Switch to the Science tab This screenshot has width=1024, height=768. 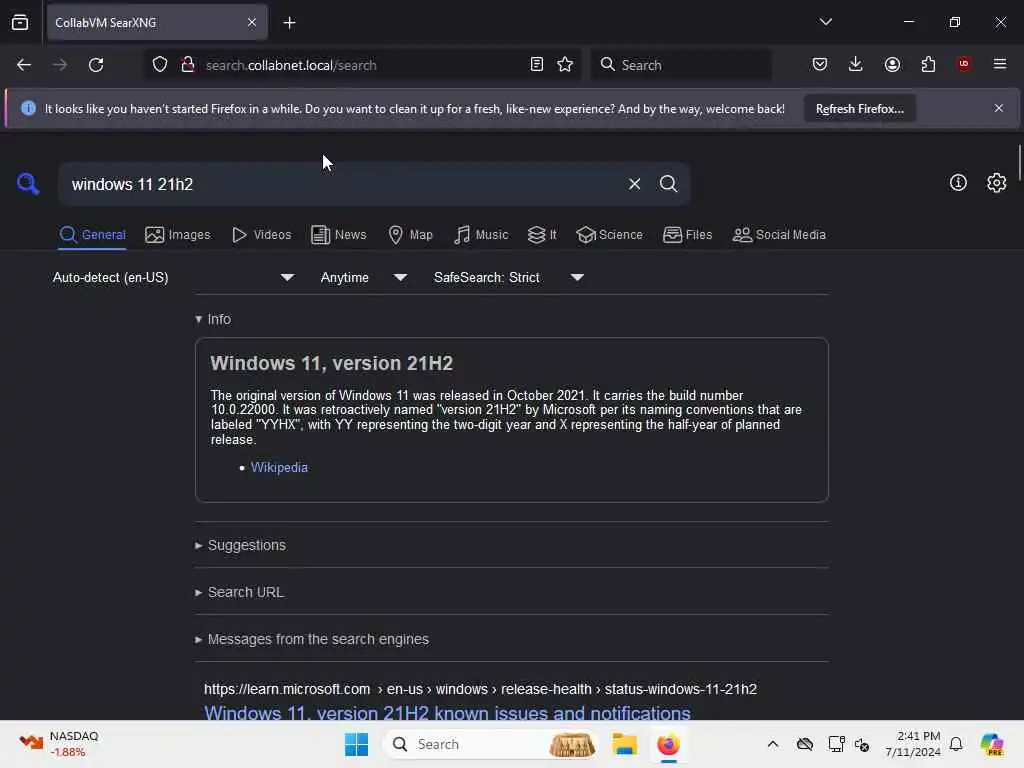click(x=609, y=235)
